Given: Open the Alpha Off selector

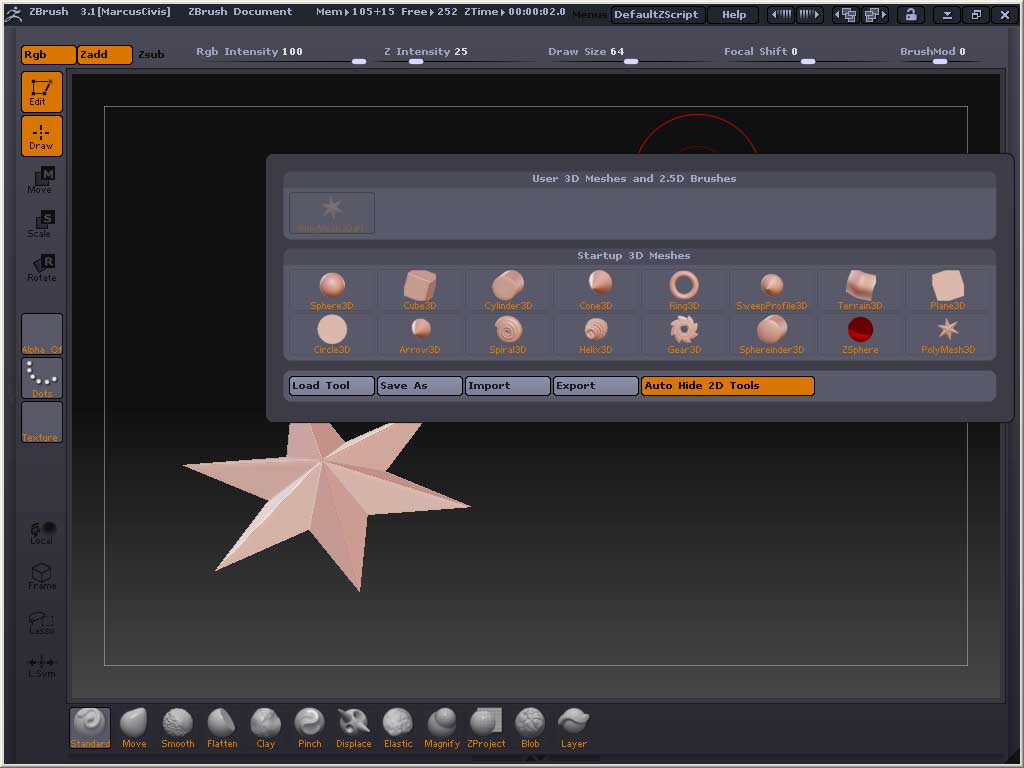Looking at the screenshot, I should click(x=42, y=334).
